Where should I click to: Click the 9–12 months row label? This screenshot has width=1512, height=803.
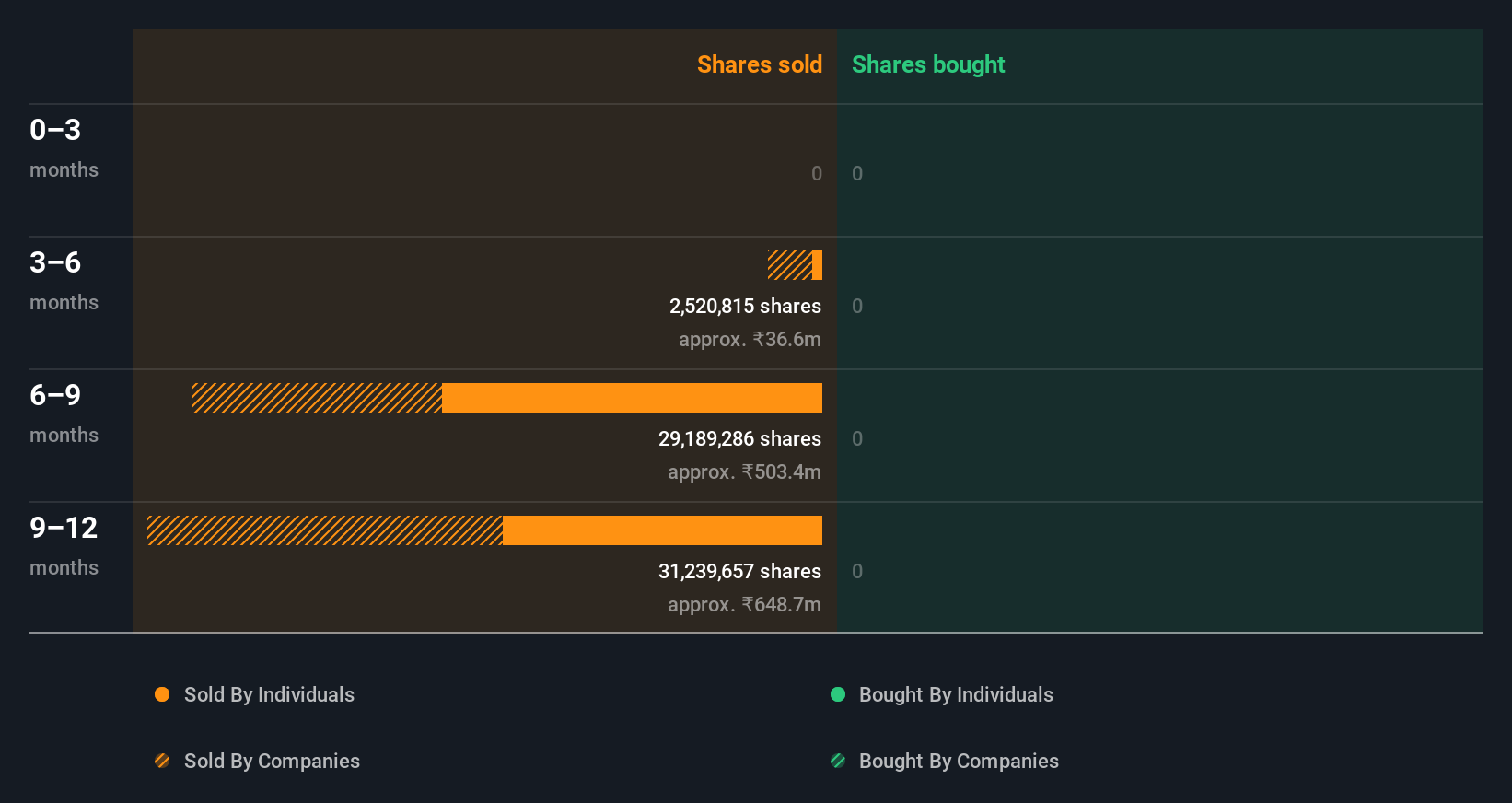click(x=64, y=546)
